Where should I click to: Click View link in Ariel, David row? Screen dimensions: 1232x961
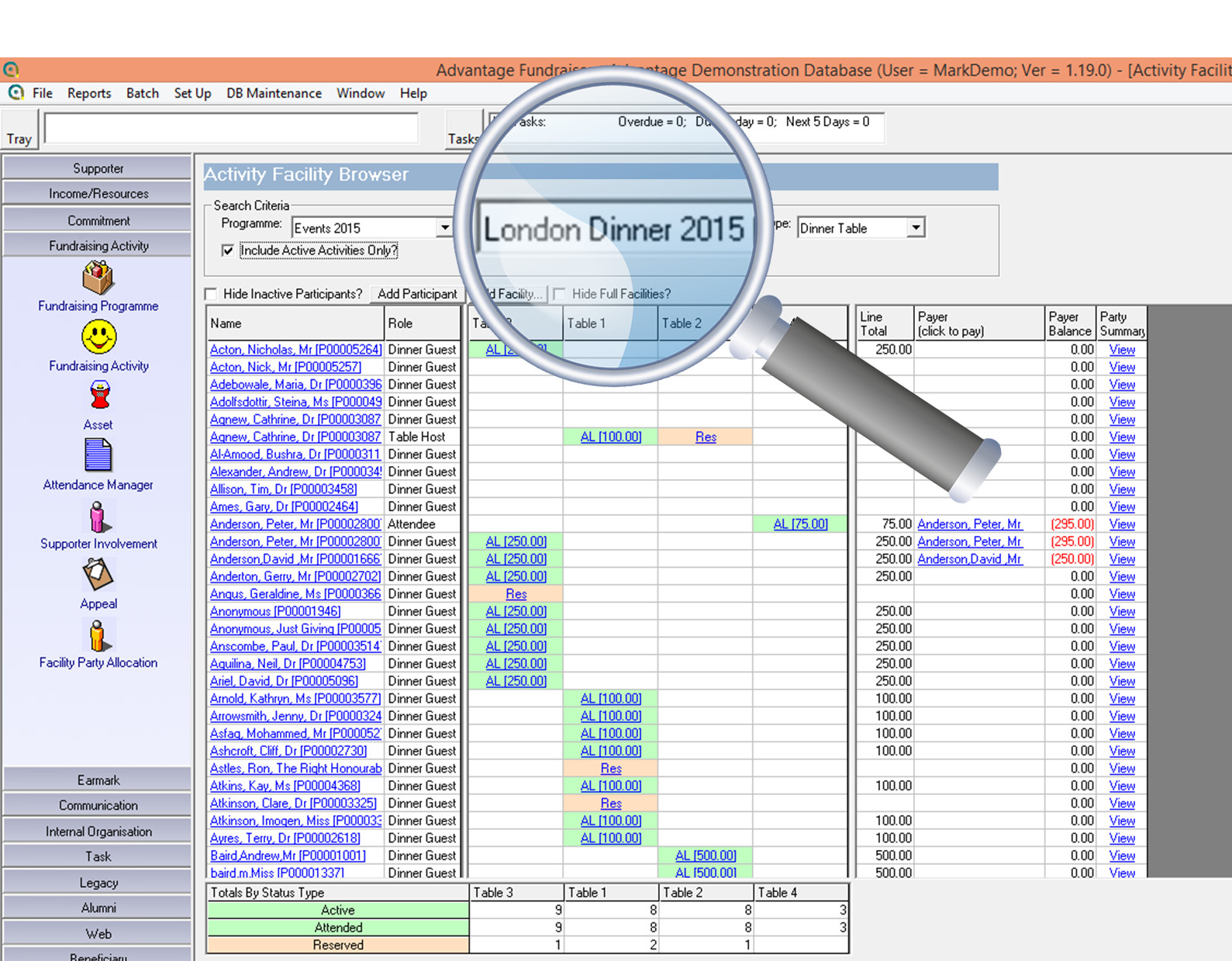1122,681
